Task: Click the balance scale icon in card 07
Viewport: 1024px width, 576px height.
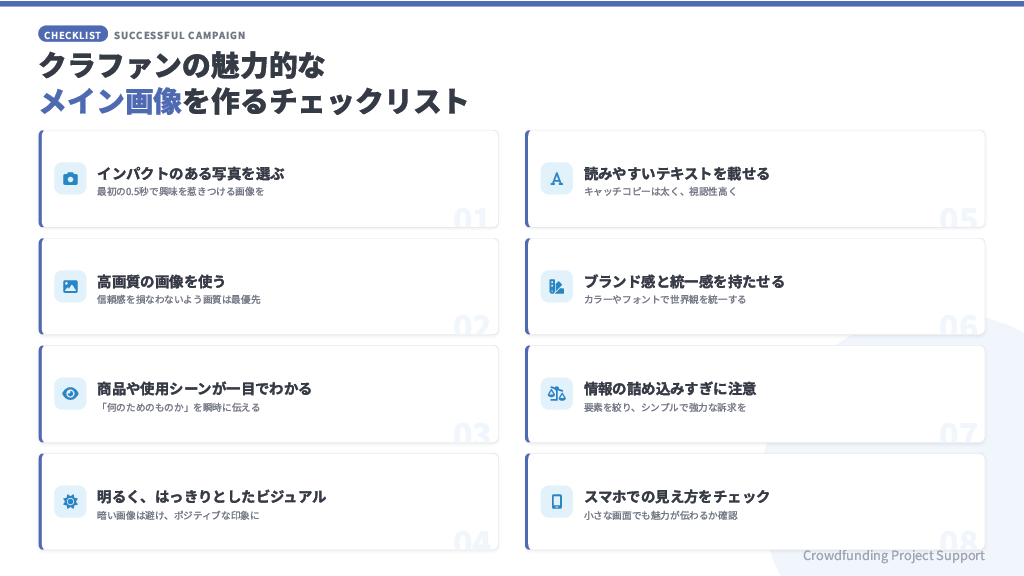Action: (557, 394)
